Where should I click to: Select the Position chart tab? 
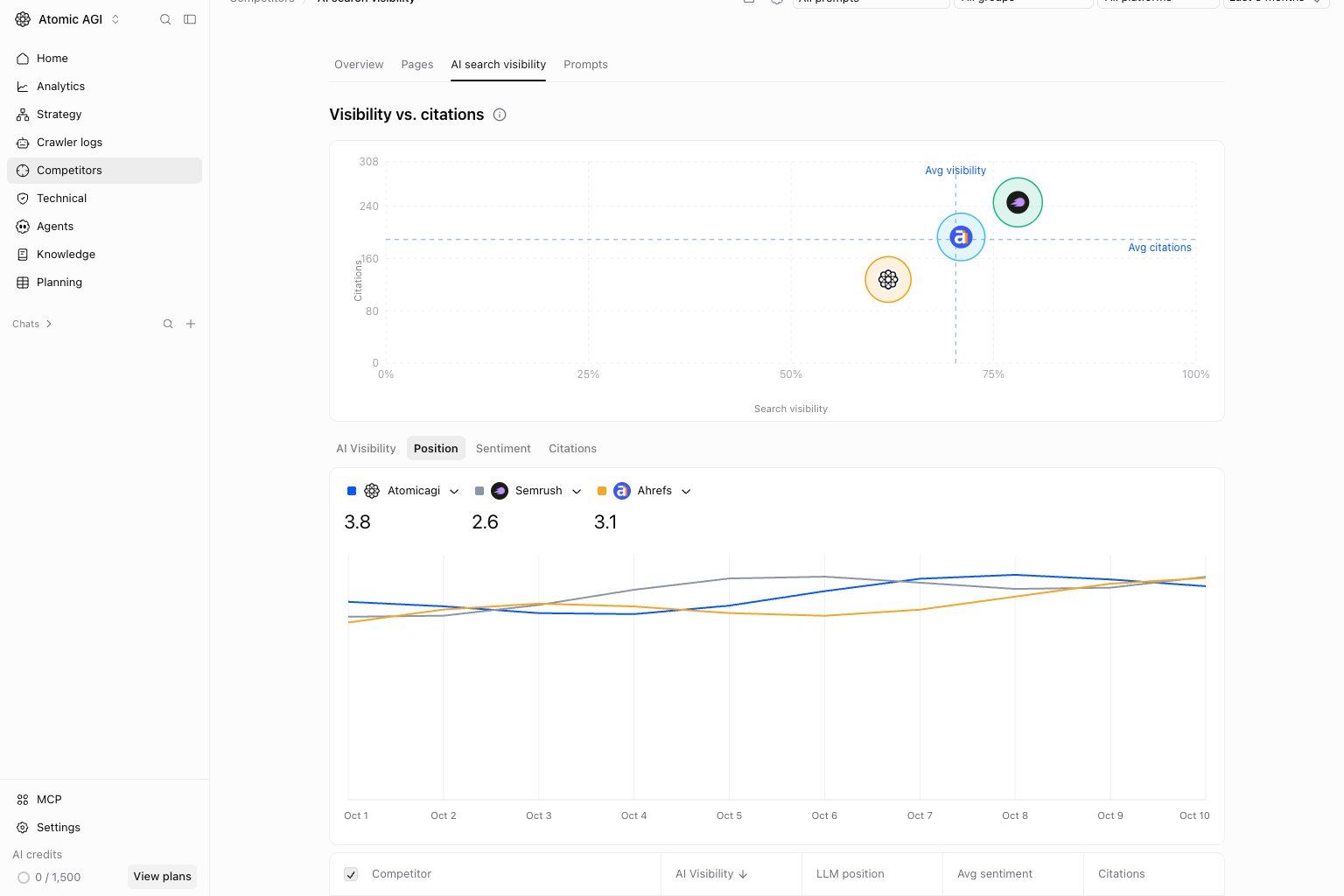pos(436,449)
